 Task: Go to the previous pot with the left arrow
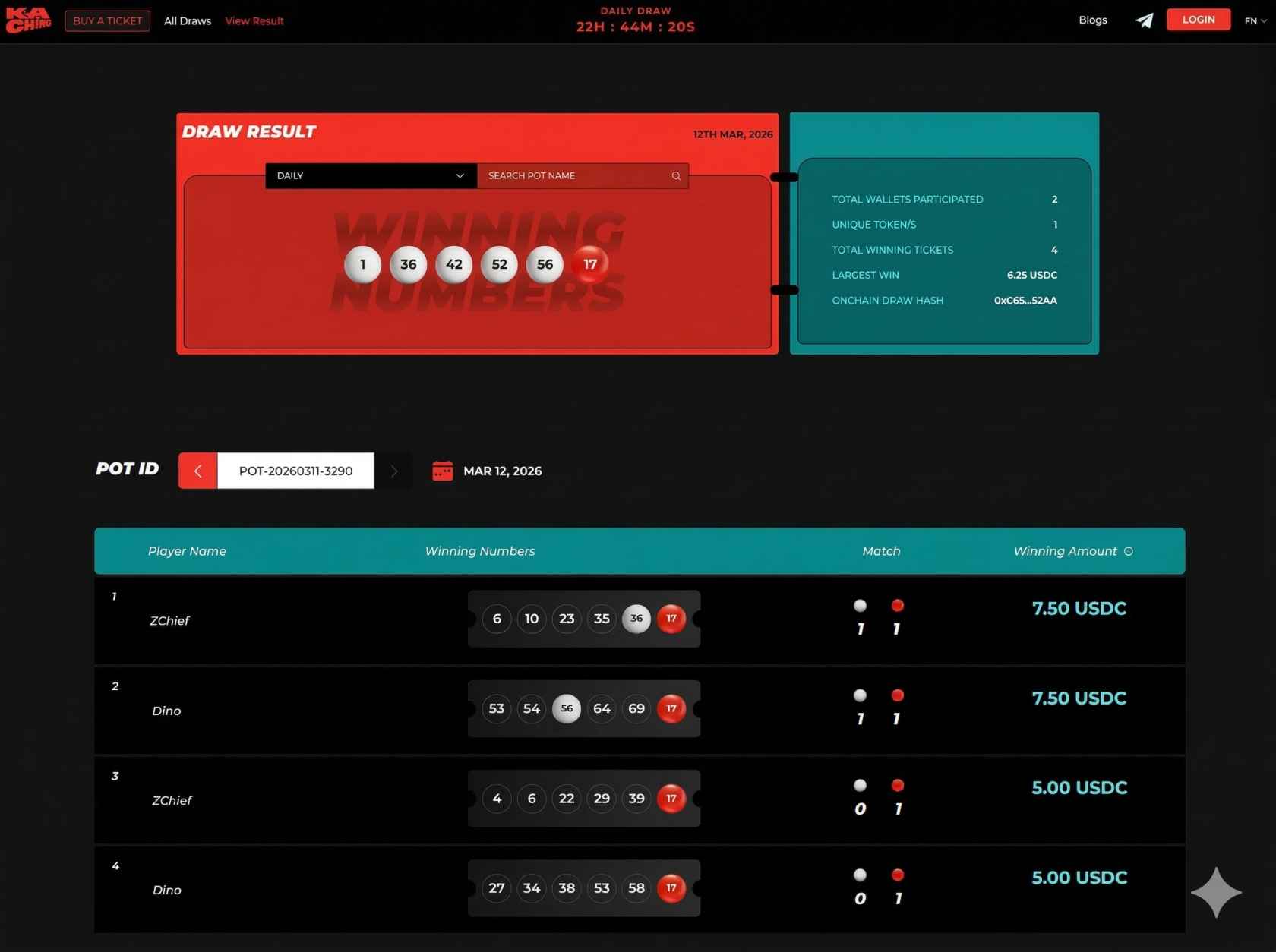coord(197,471)
